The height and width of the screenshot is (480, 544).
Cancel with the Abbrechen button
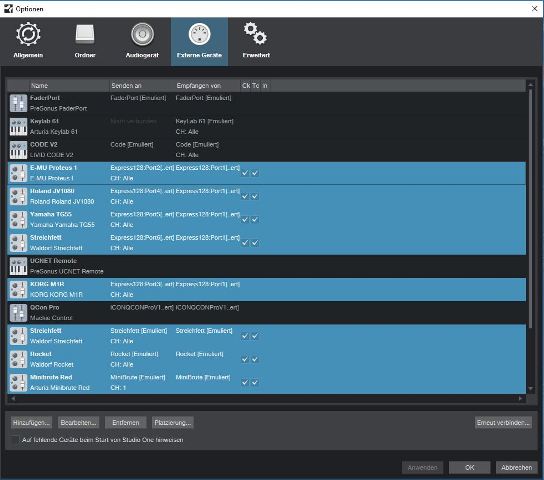pyautogui.click(x=516, y=468)
